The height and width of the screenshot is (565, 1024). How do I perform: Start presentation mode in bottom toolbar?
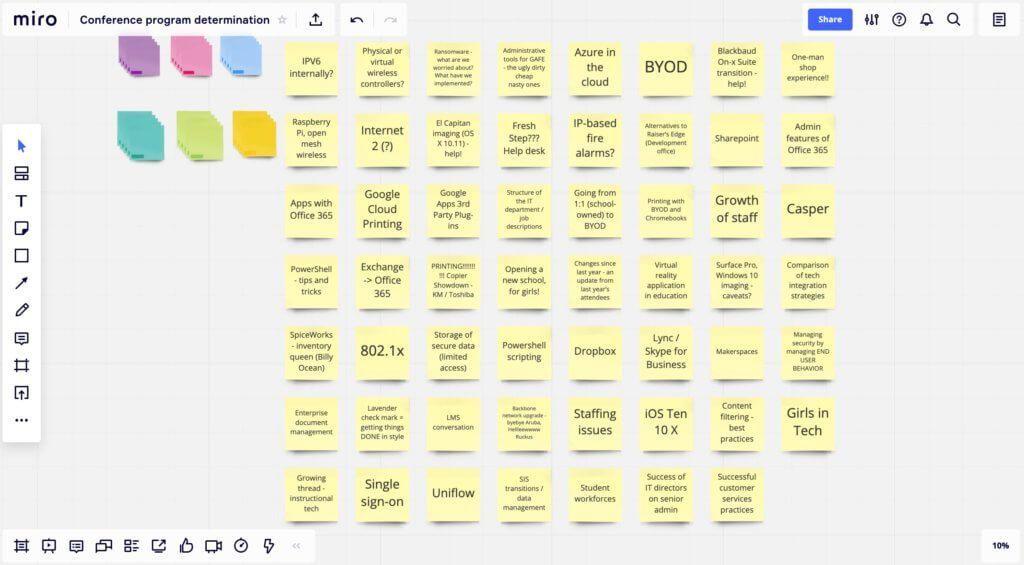(49, 546)
